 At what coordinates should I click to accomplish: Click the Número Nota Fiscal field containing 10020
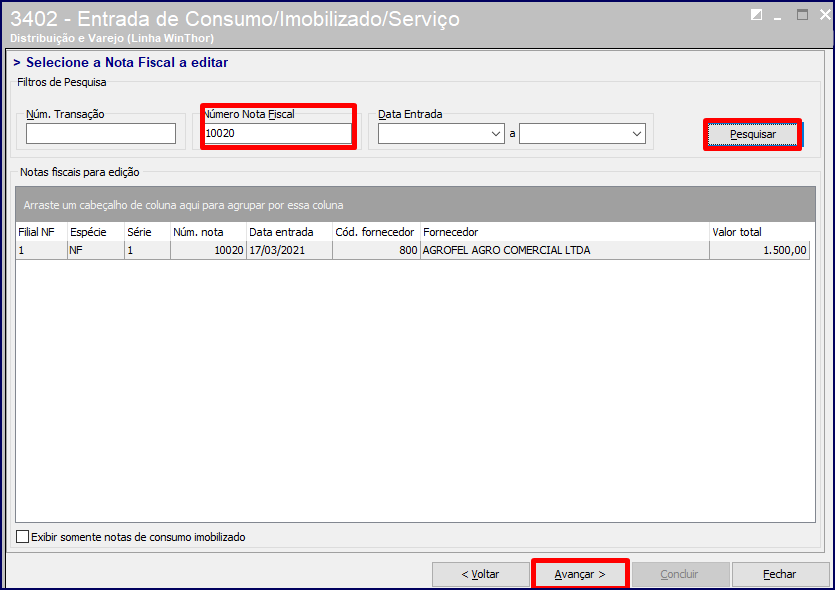(278, 134)
